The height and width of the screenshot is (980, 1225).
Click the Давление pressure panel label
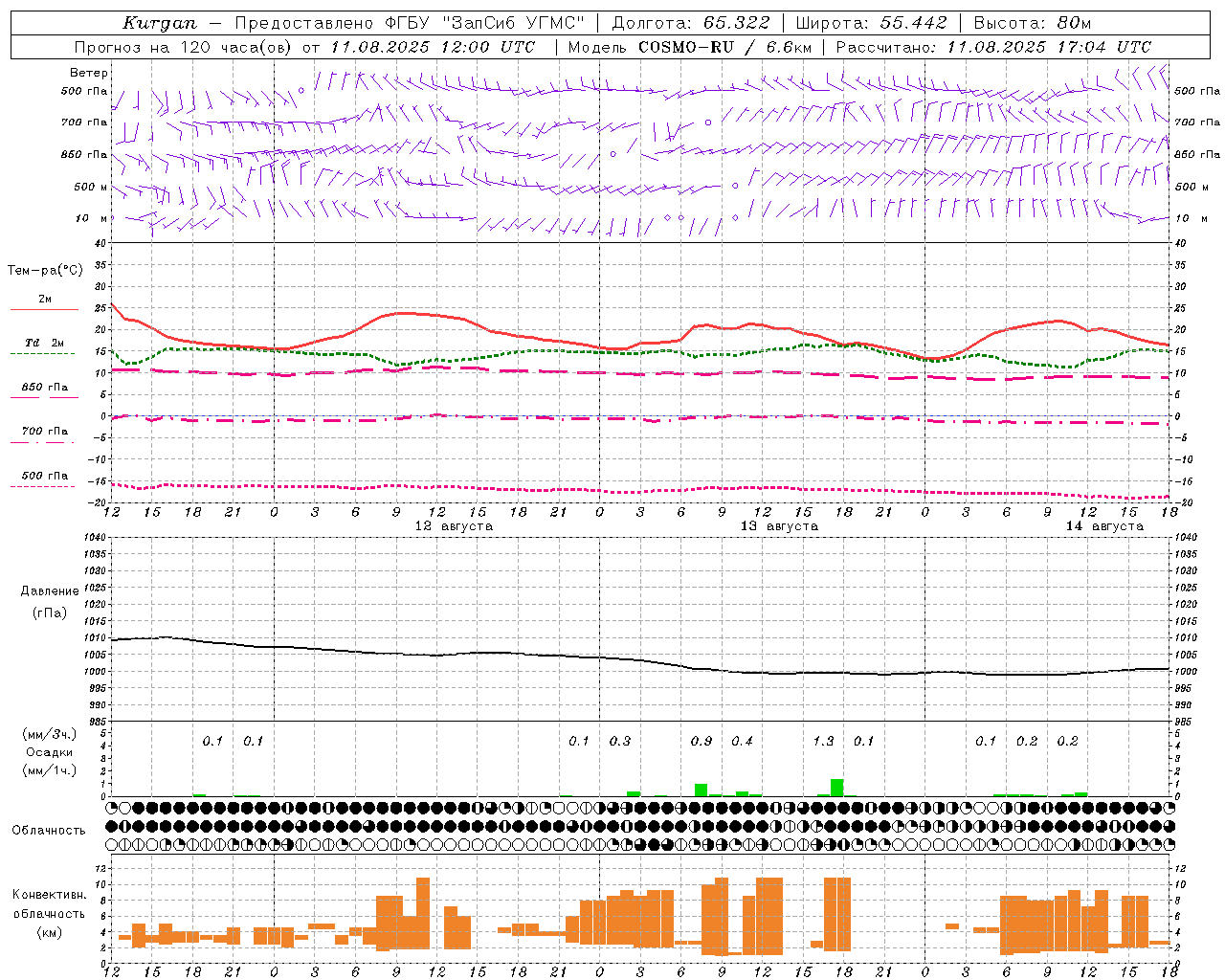(x=50, y=591)
